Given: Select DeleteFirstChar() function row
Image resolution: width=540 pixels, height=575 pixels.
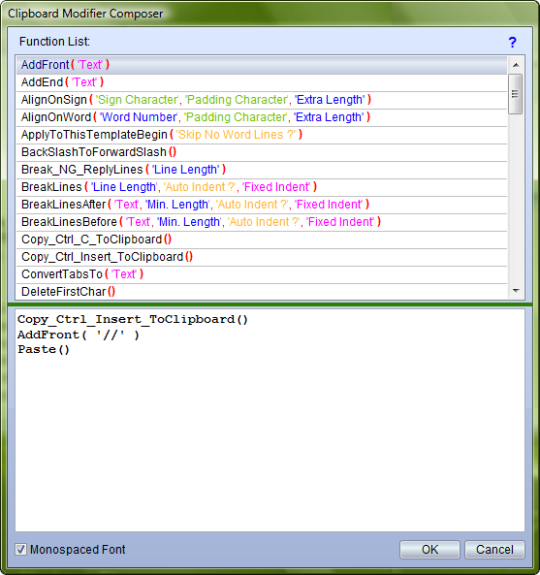Looking at the screenshot, I should tap(262, 292).
